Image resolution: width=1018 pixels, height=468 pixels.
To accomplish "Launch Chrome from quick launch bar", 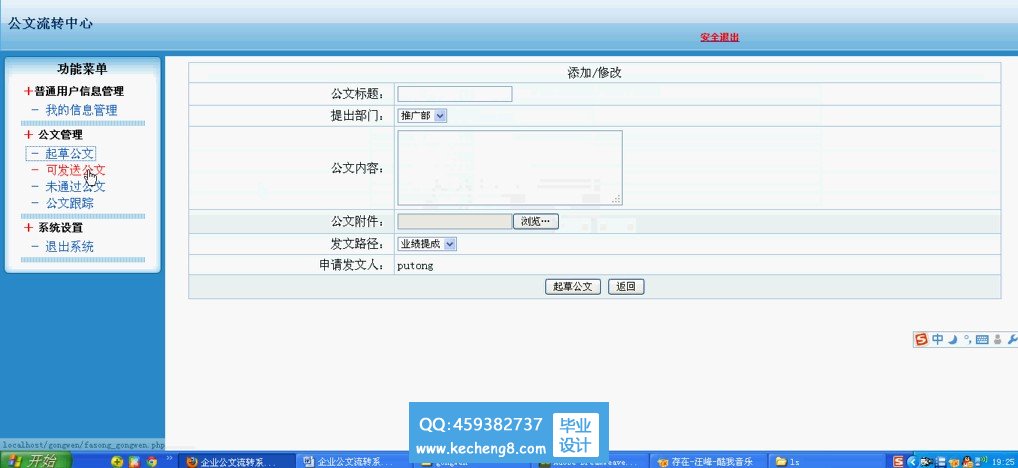I will (151, 462).
